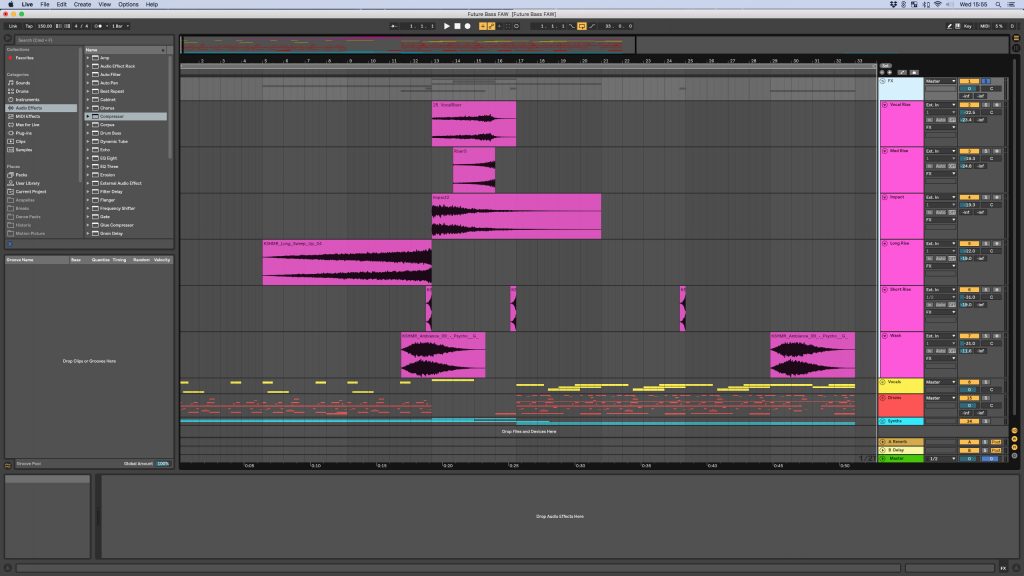Toggle the Draw Mode pencil icon
Image resolution: width=1024 pixels, height=576 pixels.
pos(950,26)
